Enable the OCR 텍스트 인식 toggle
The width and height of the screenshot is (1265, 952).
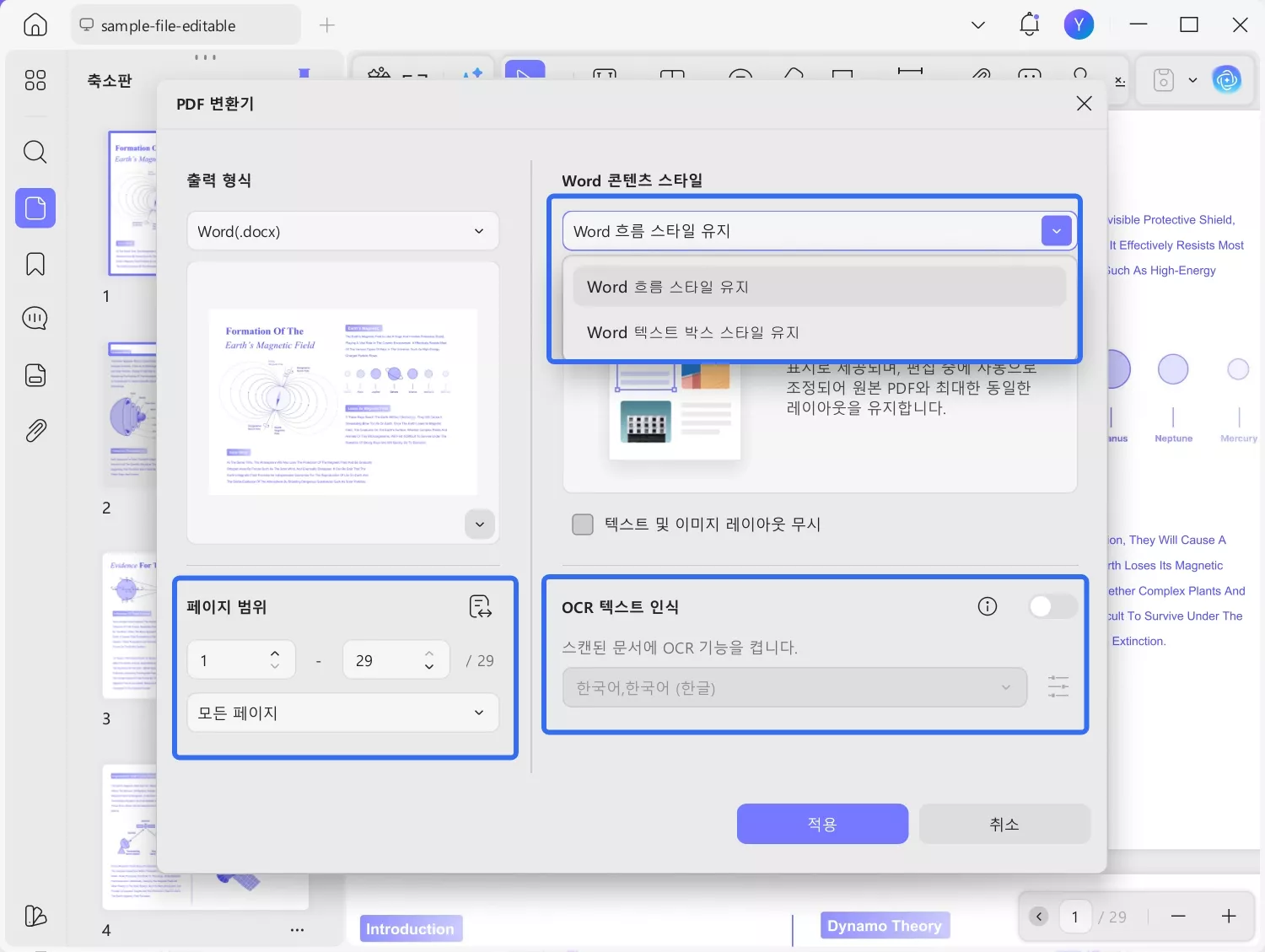(1052, 605)
